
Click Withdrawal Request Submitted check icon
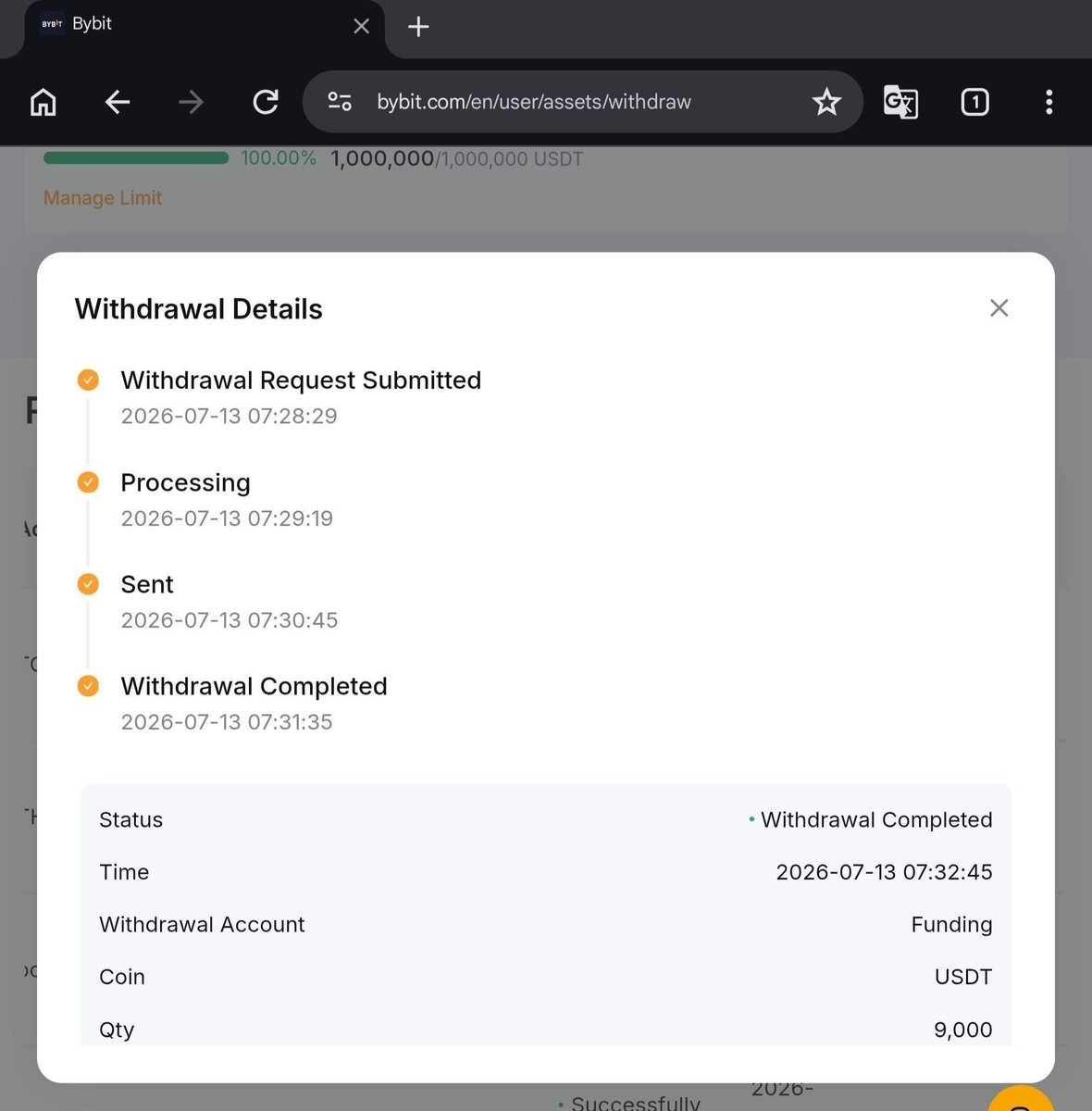88,380
